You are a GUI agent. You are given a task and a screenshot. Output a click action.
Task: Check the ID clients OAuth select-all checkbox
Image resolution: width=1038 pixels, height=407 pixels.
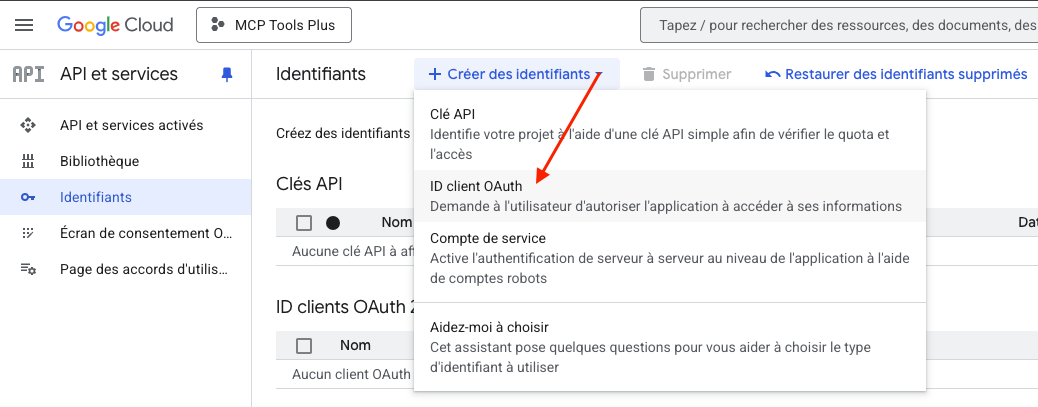[304, 346]
